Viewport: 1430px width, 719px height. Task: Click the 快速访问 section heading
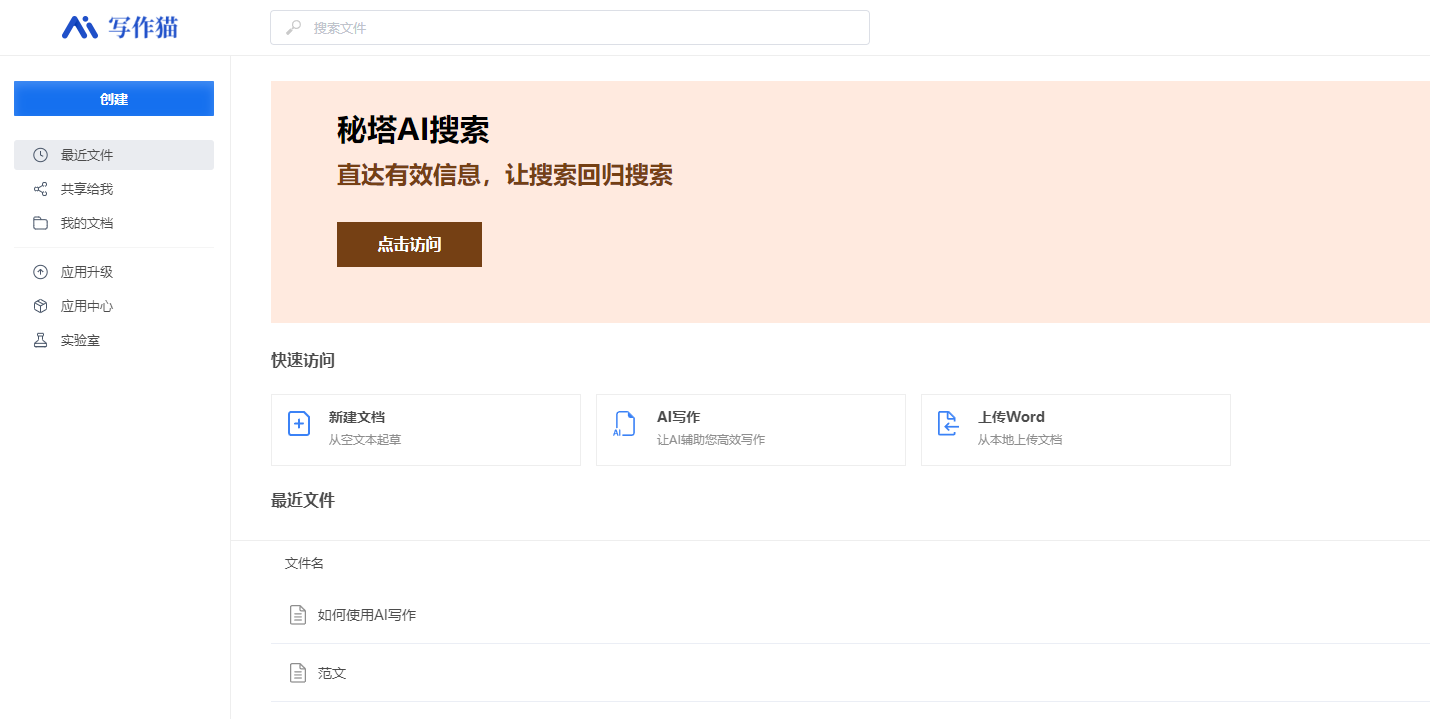pyautogui.click(x=303, y=360)
